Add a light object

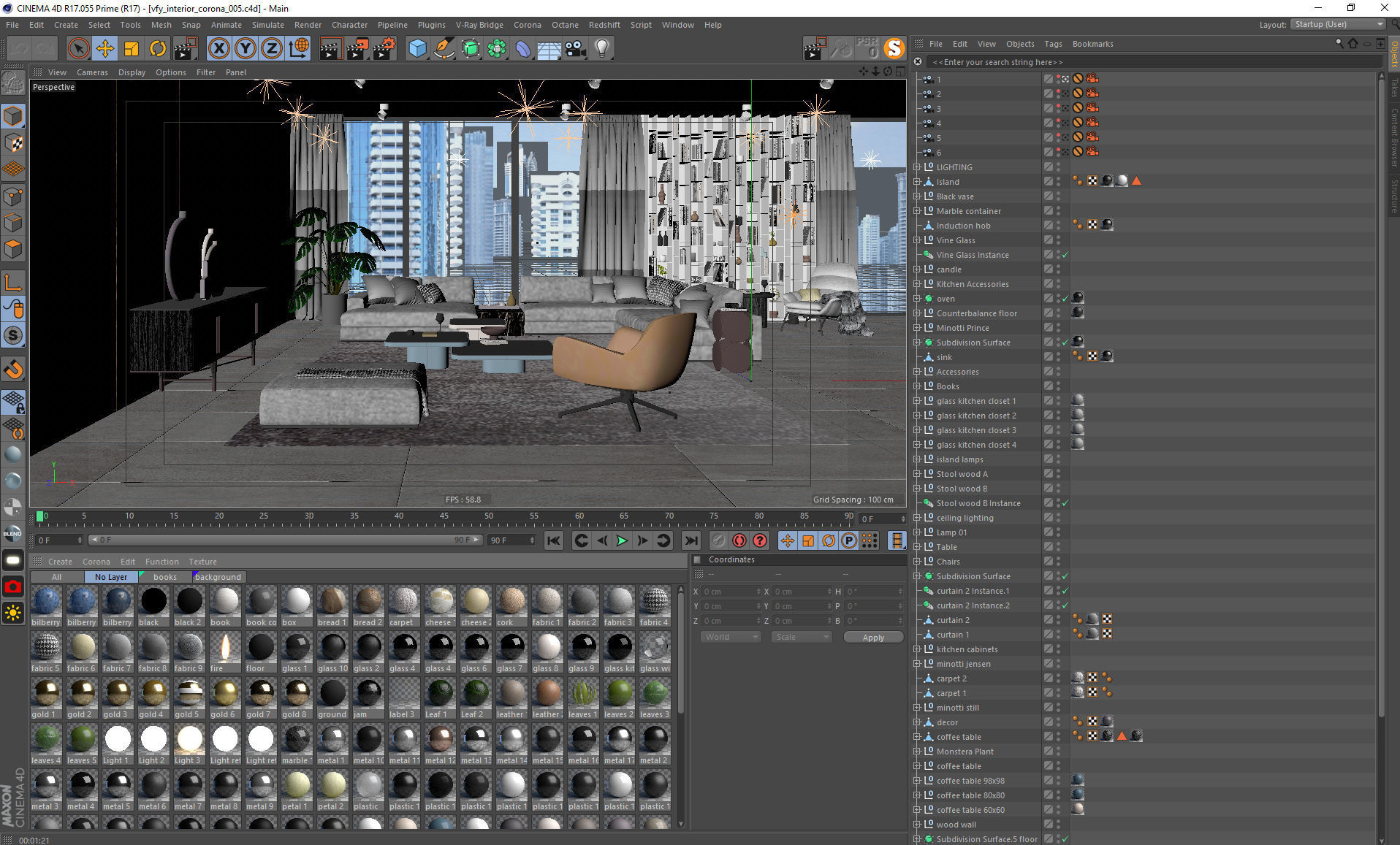point(601,49)
